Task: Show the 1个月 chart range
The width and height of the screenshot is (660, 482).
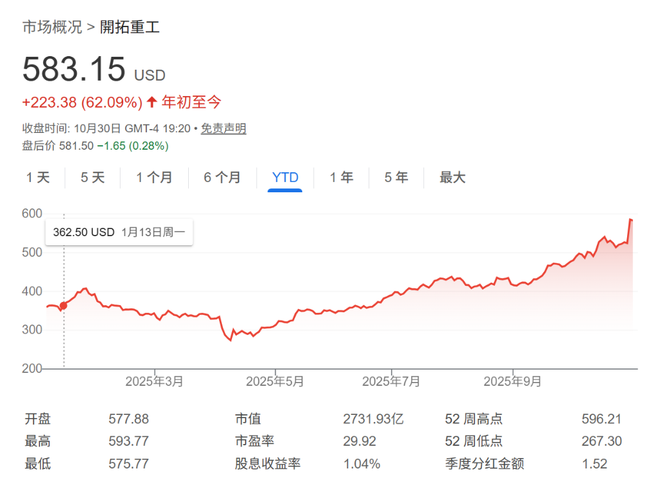Action: pos(153,177)
